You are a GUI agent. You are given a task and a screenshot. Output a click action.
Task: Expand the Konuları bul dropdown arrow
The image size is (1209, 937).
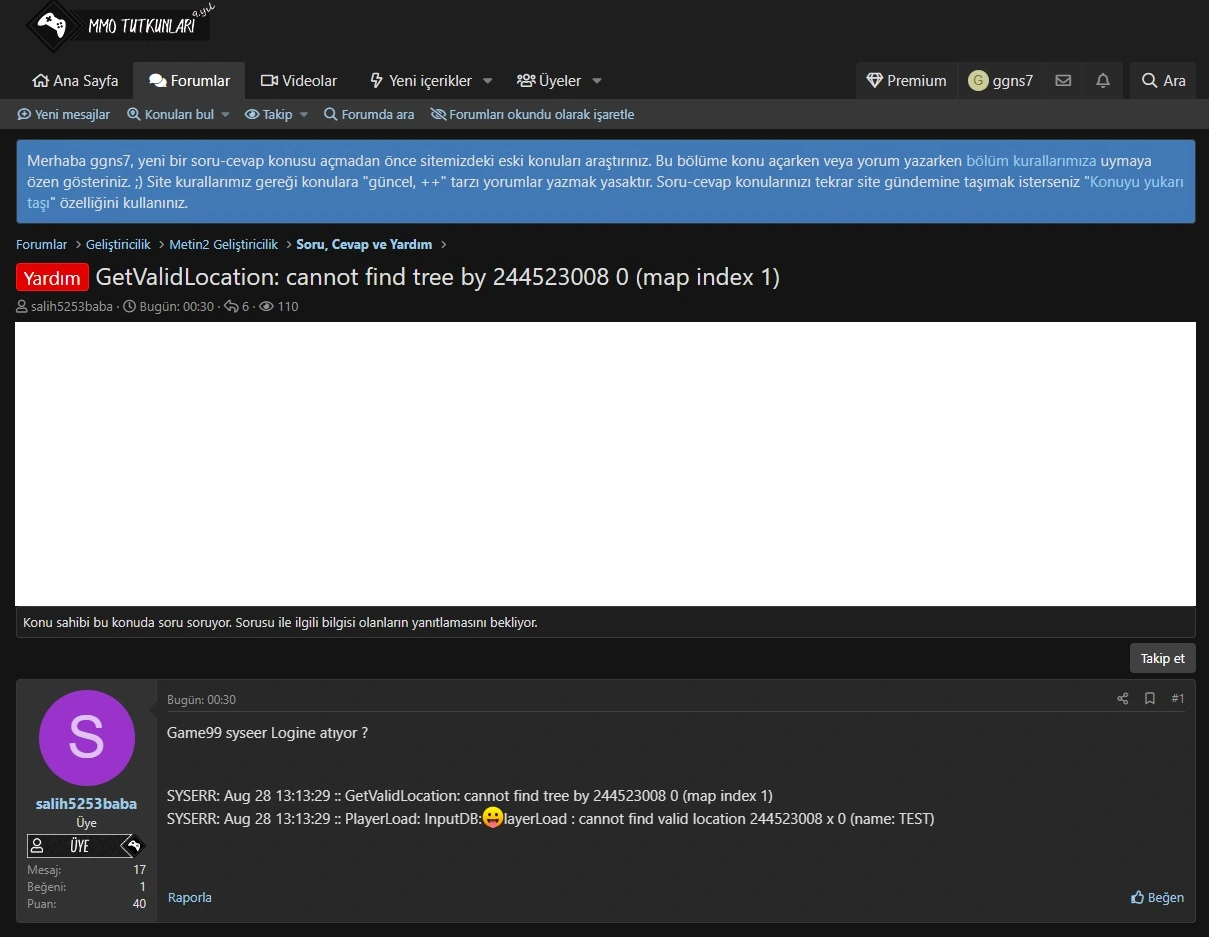(225, 114)
